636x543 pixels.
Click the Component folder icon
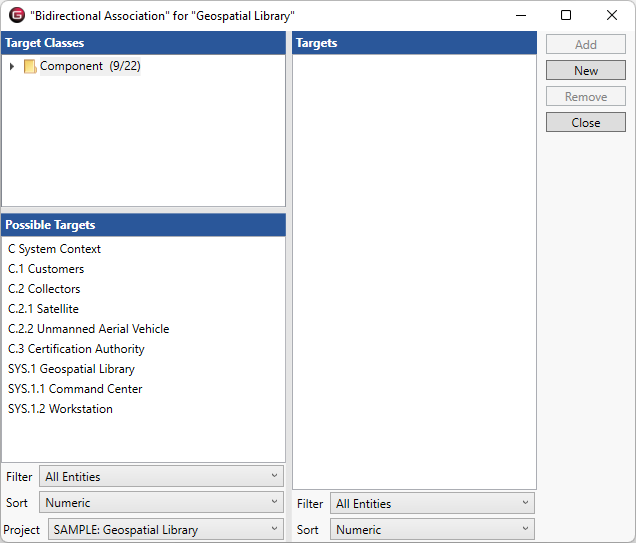pos(30,67)
